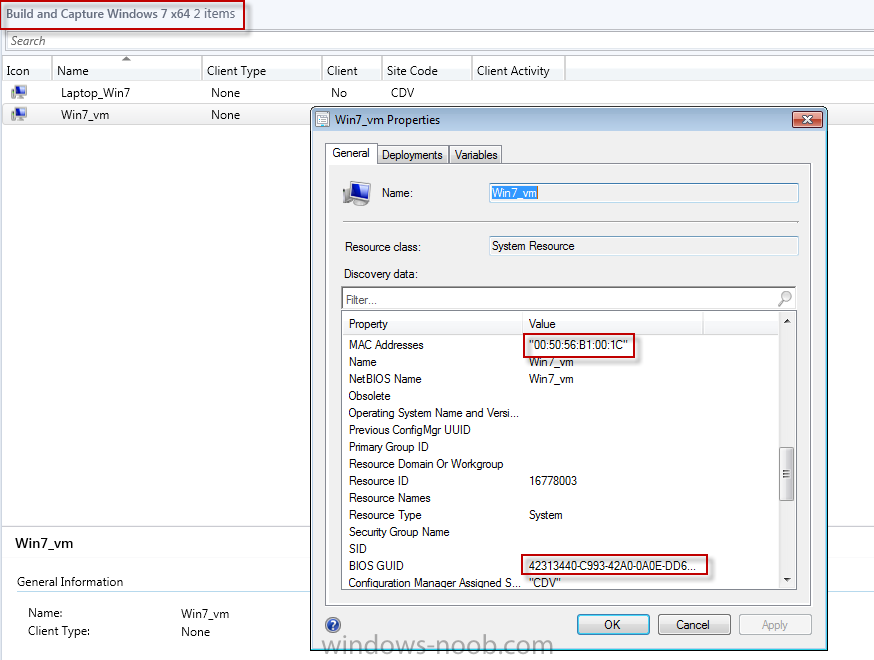
Task: Click the help question mark icon
Action: click(x=333, y=625)
